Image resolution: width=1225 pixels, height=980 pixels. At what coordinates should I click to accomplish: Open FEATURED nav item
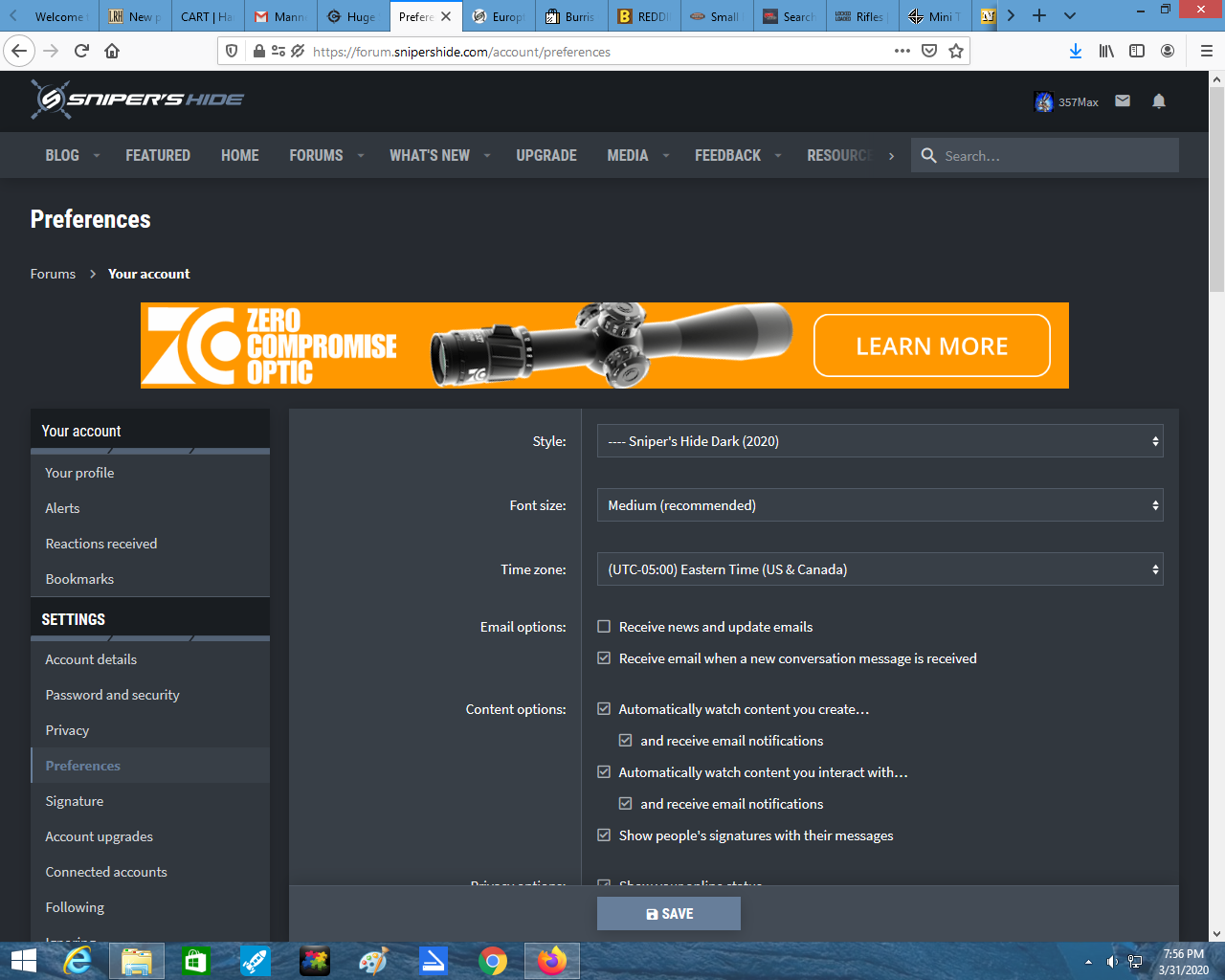click(158, 155)
